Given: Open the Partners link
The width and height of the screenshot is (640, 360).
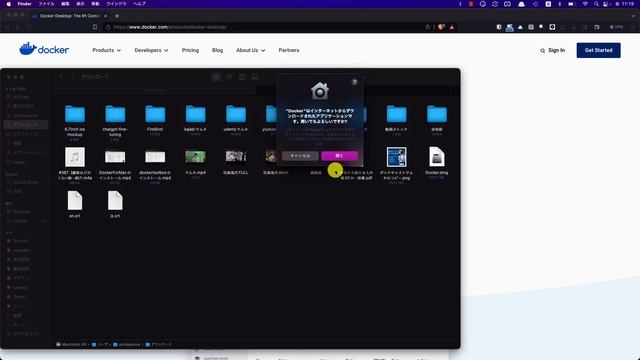Looking at the screenshot, I should pyautogui.click(x=289, y=50).
